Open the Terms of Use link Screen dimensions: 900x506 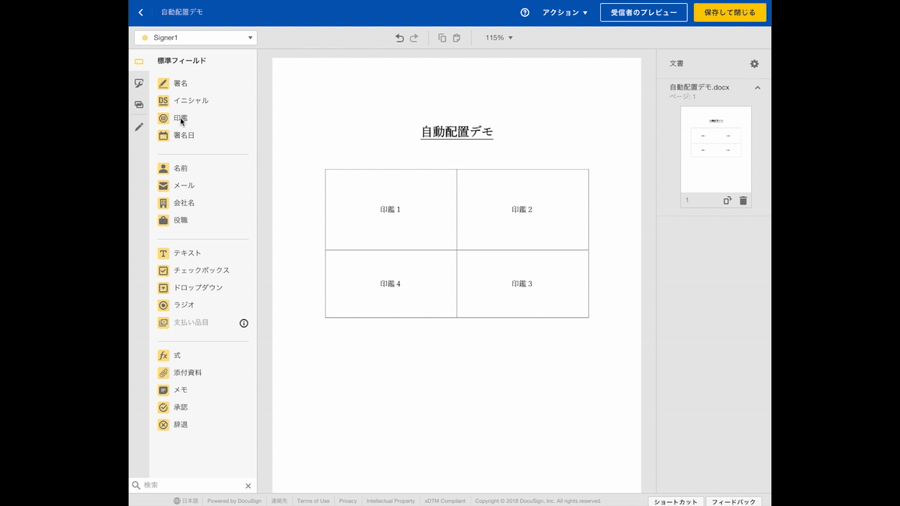tap(313, 501)
